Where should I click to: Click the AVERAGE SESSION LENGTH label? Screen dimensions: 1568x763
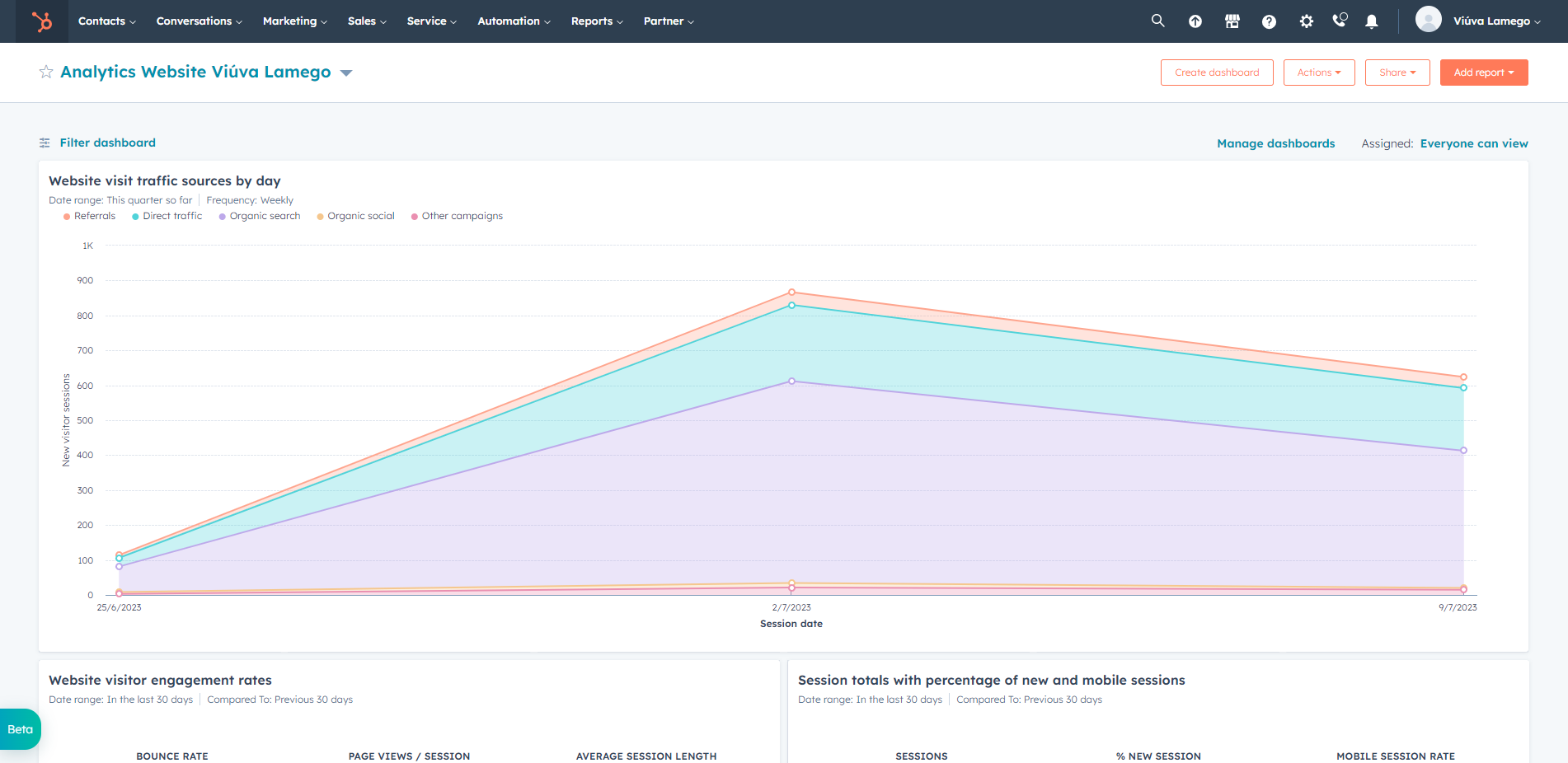[x=646, y=756]
